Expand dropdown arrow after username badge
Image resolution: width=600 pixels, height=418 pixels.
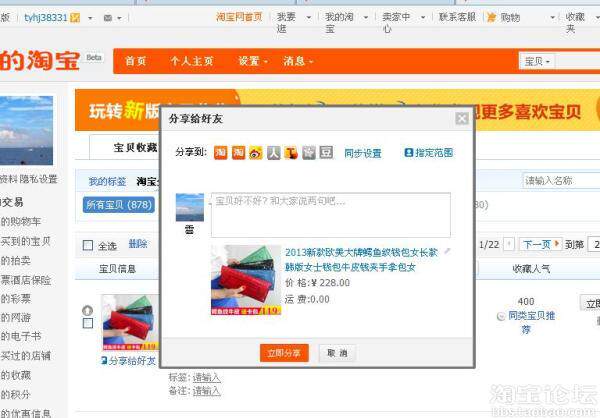[90, 18]
